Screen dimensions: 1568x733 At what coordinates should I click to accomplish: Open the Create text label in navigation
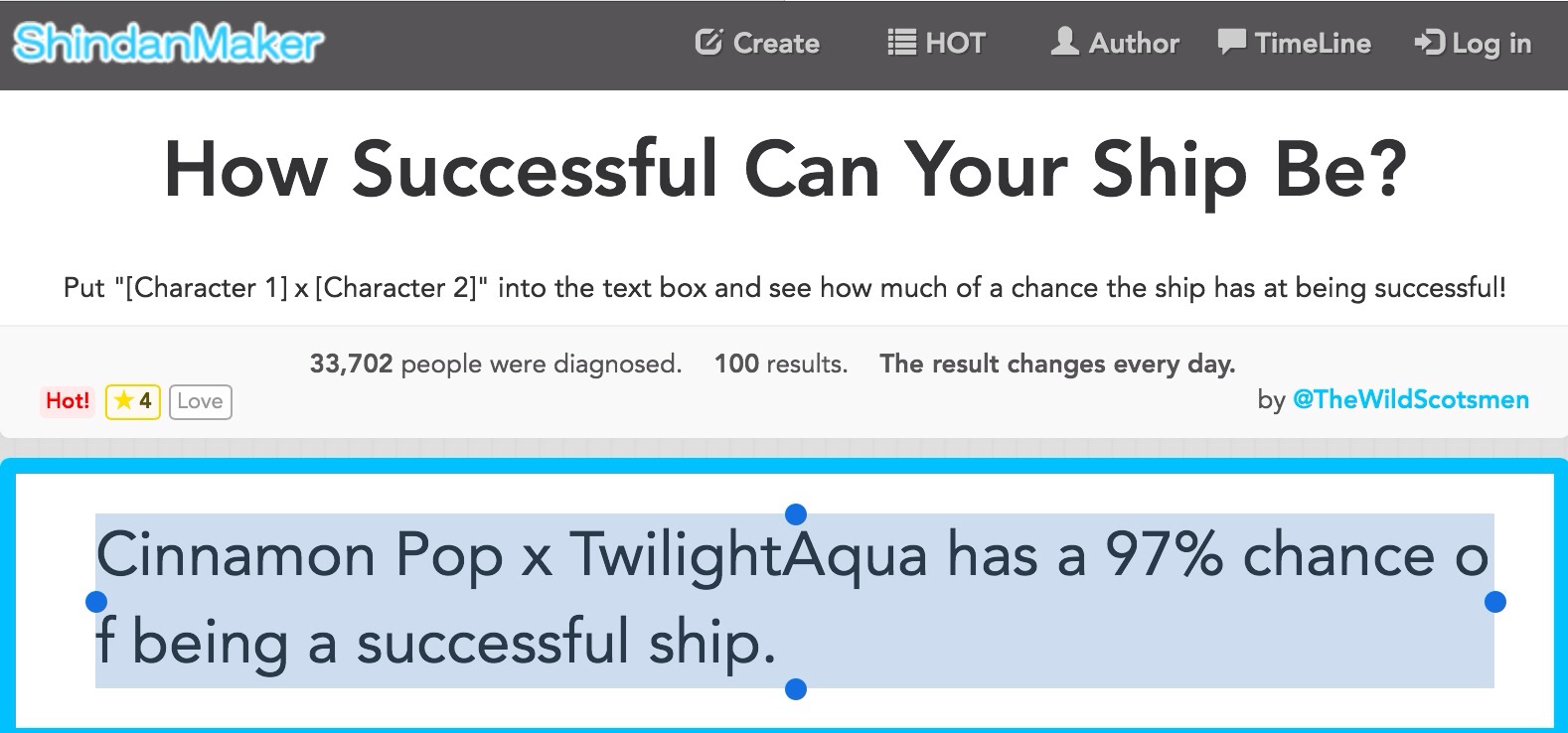(776, 44)
